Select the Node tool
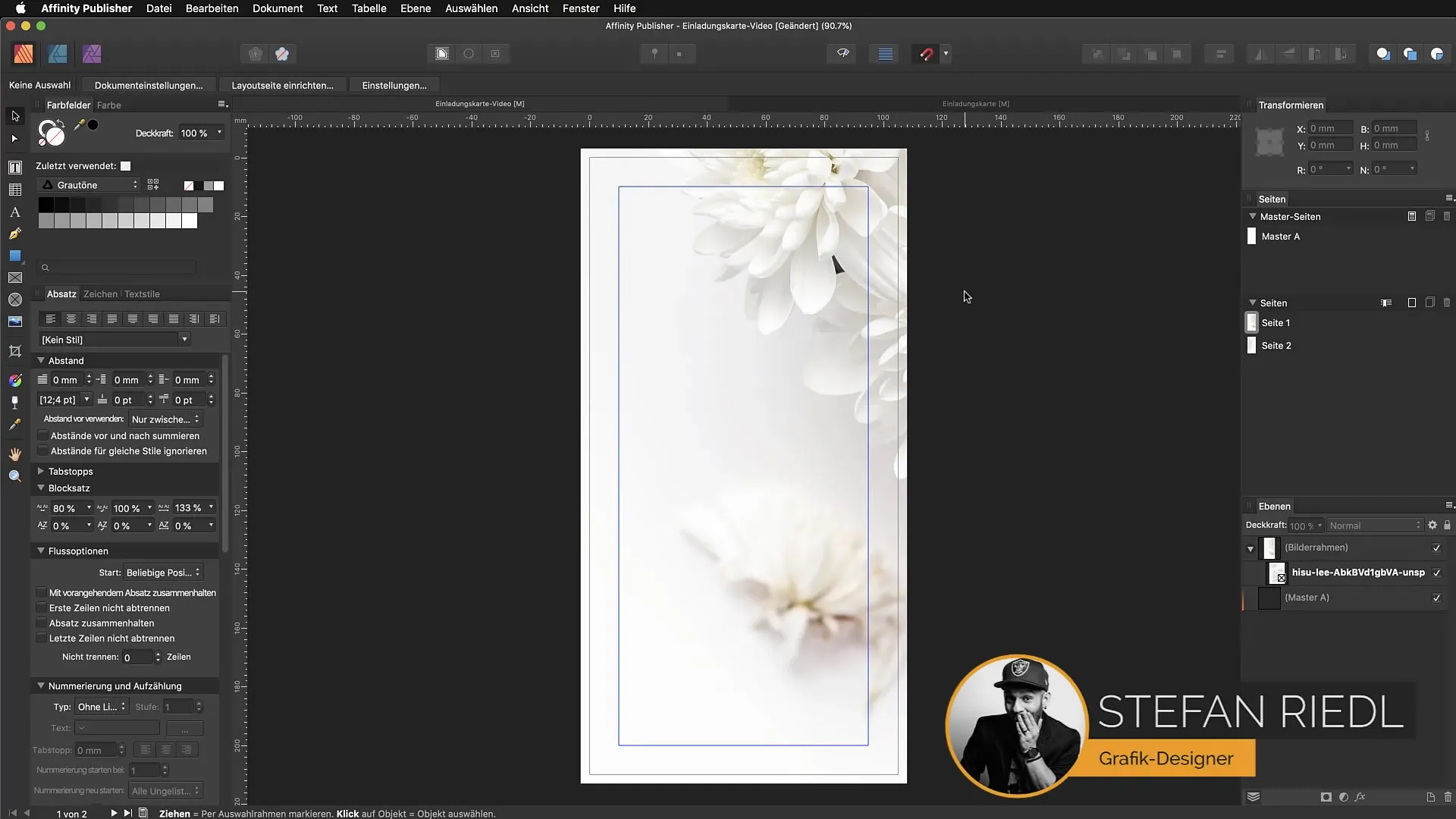This screenshot has height=819, width=1456. tap(15, 139)
